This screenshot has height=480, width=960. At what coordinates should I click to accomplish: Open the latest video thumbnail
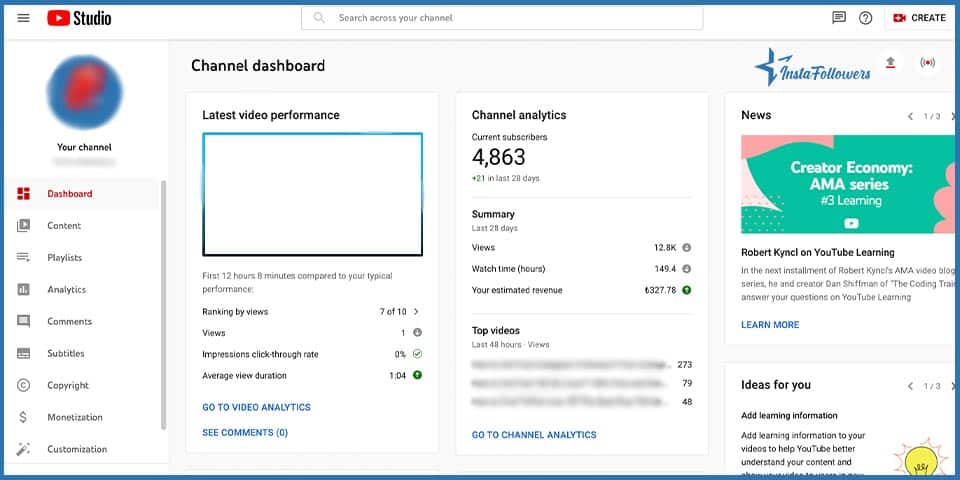312,194
